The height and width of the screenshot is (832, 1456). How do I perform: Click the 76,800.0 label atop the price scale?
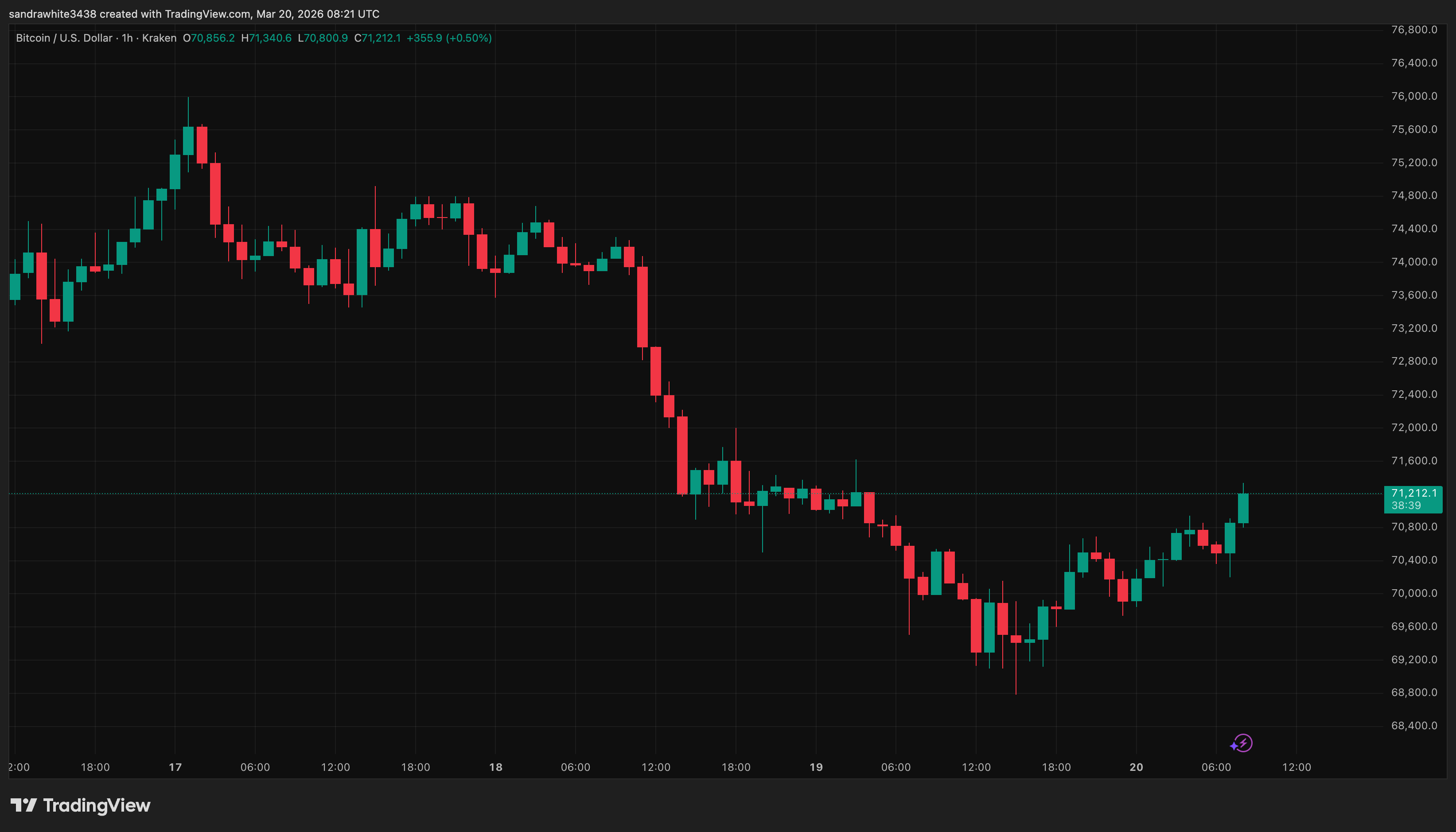click(x=1414, y=30)
